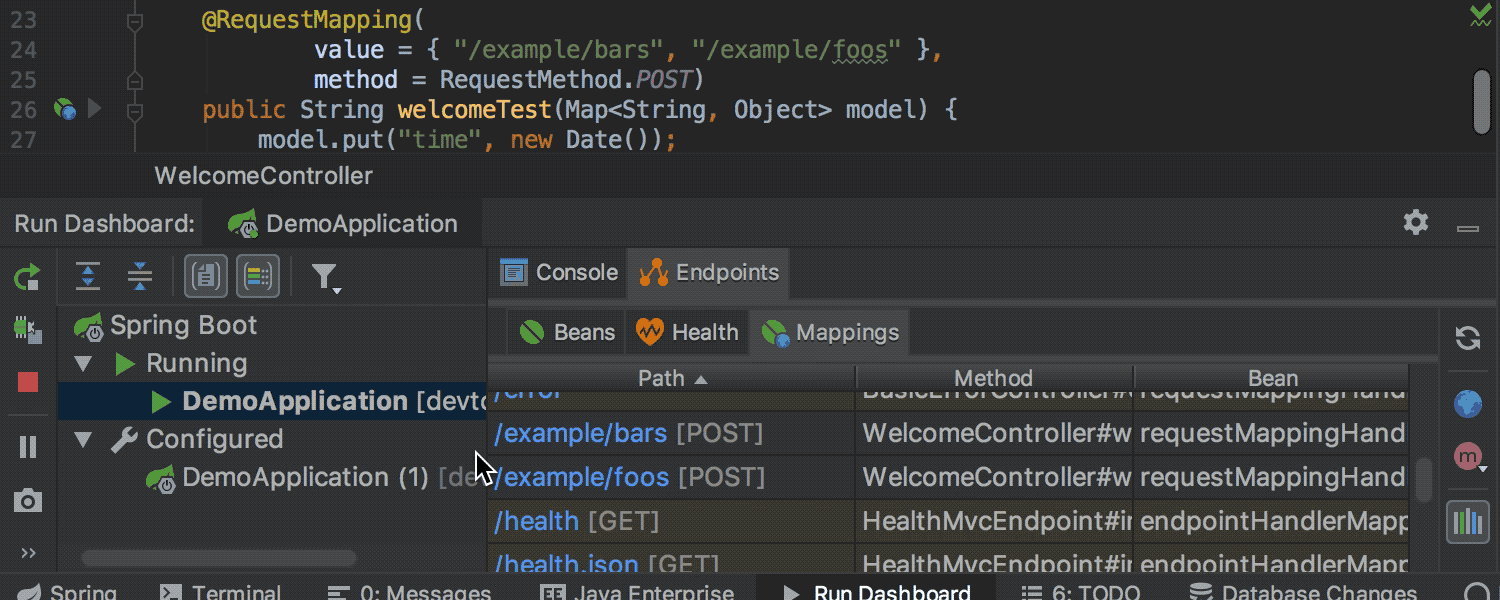Fold the method at line 26
1500x600 pixels.
(135, 110)
